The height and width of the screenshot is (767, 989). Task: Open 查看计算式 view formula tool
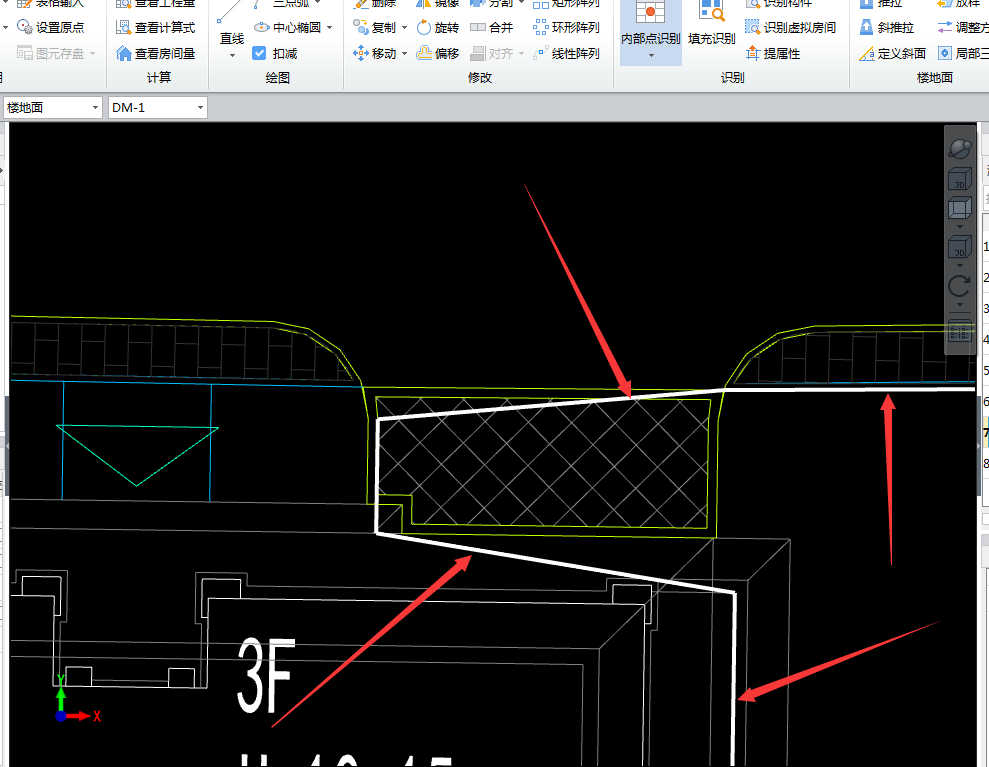click(x=156, y=27)
